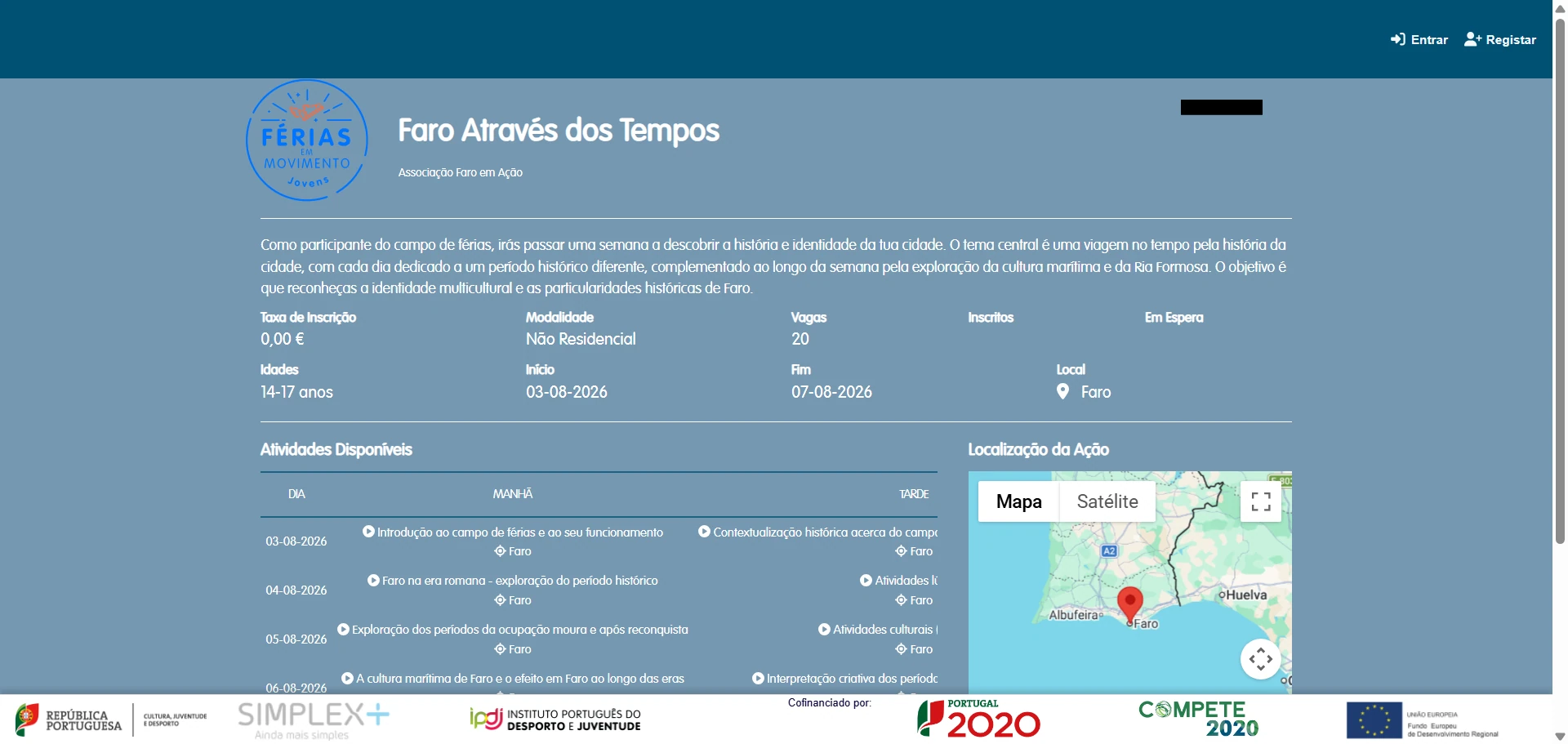Toggle fullscreen map view
Viewport: 1568px width, 744px height.
(1261, 501)
